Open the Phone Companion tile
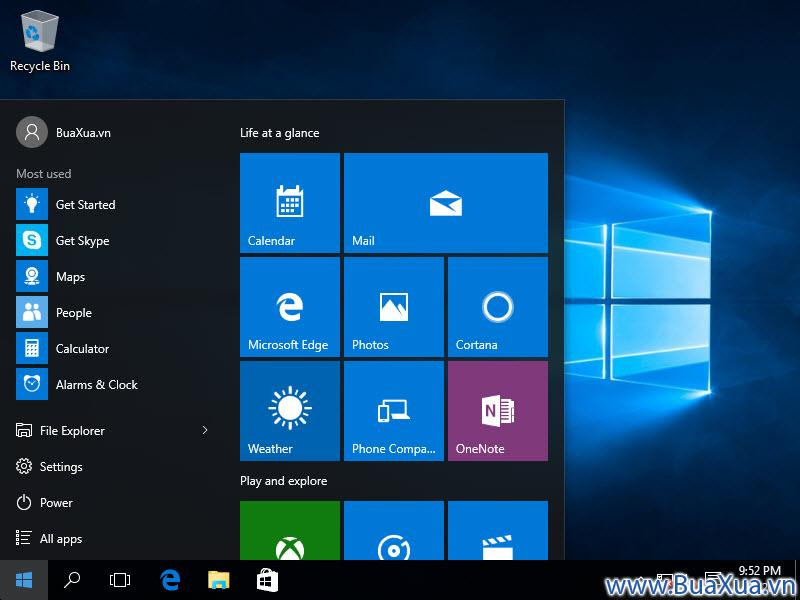Image resolution: width=800 pixels, height=600 pixels. [x=394, y=411]
